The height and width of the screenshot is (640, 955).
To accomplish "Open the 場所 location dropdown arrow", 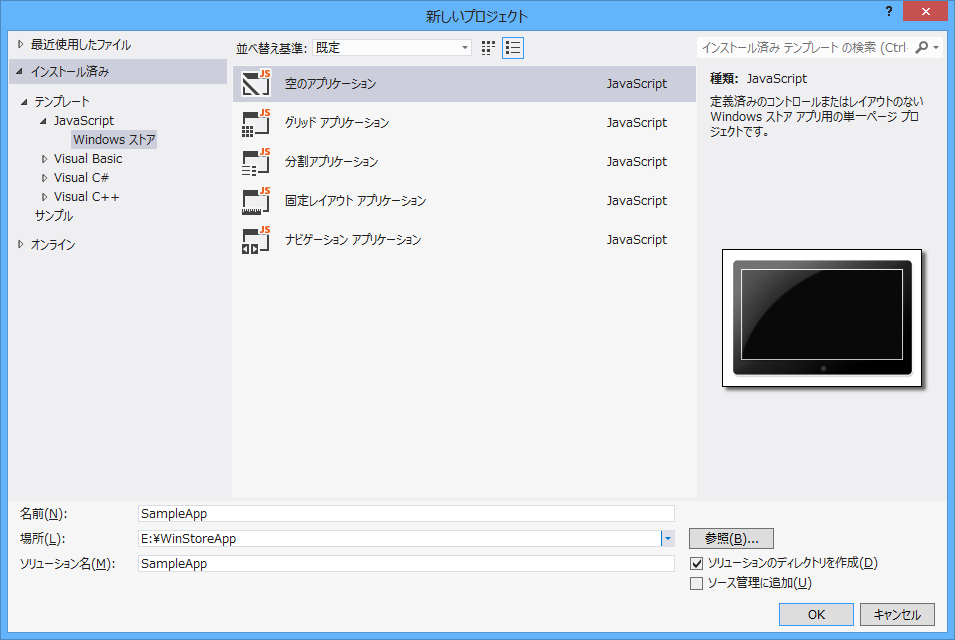I will 668,538.
